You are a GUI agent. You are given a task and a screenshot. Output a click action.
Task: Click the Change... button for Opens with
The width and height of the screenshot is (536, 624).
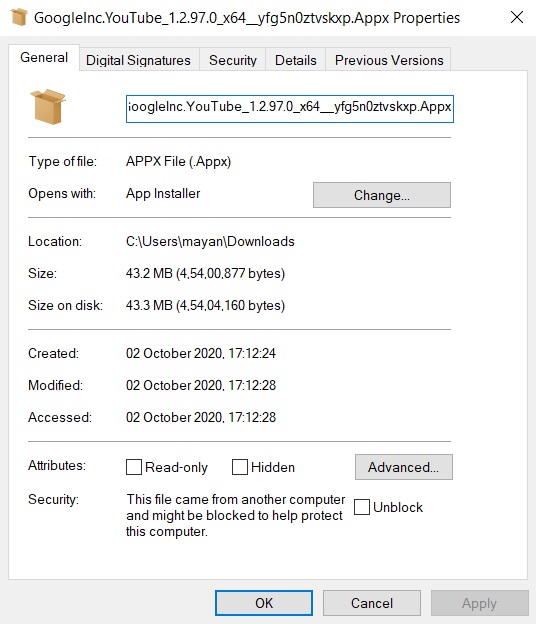tap(382, 195)
